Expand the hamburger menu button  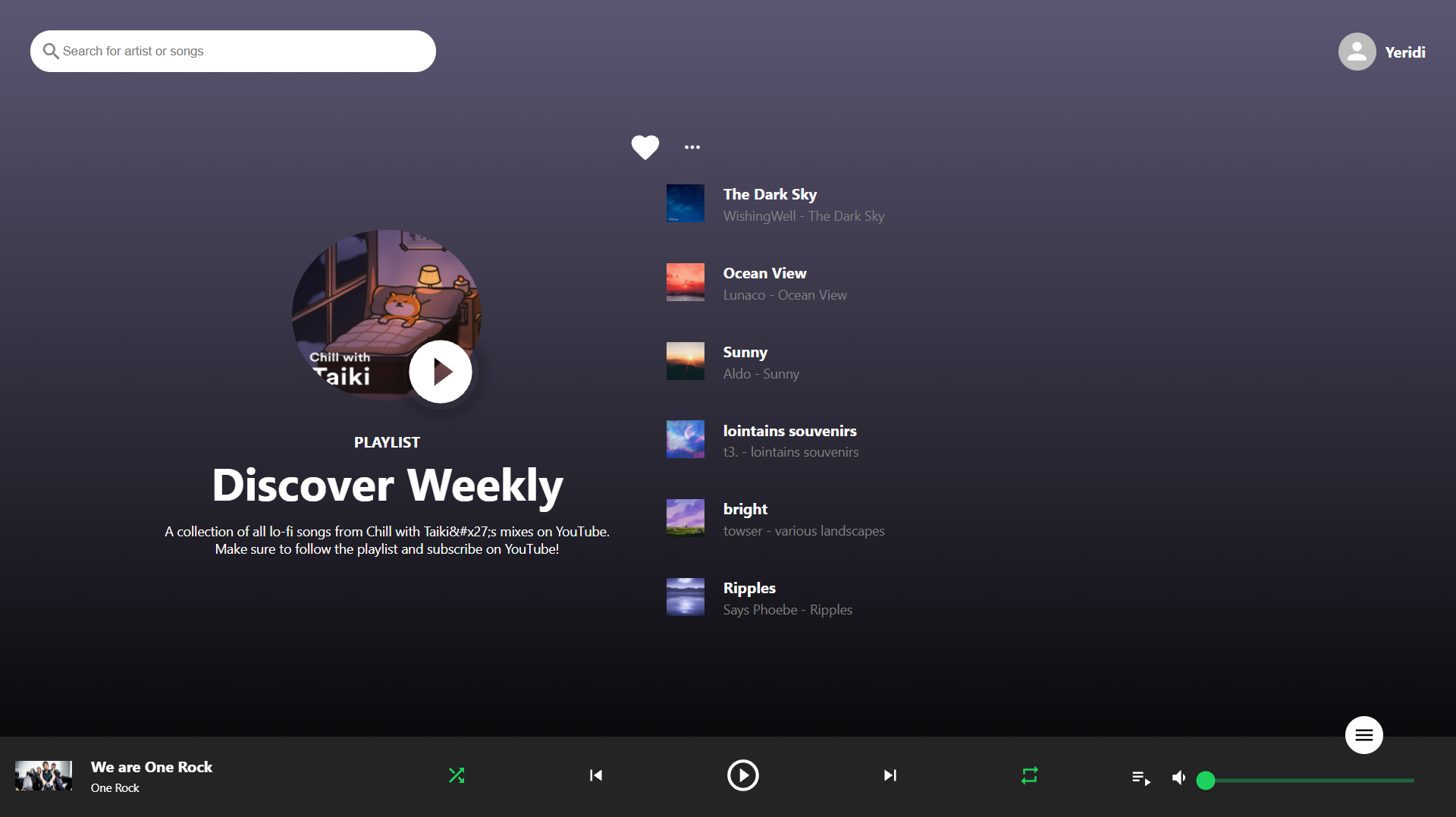tap(1363, 734)
